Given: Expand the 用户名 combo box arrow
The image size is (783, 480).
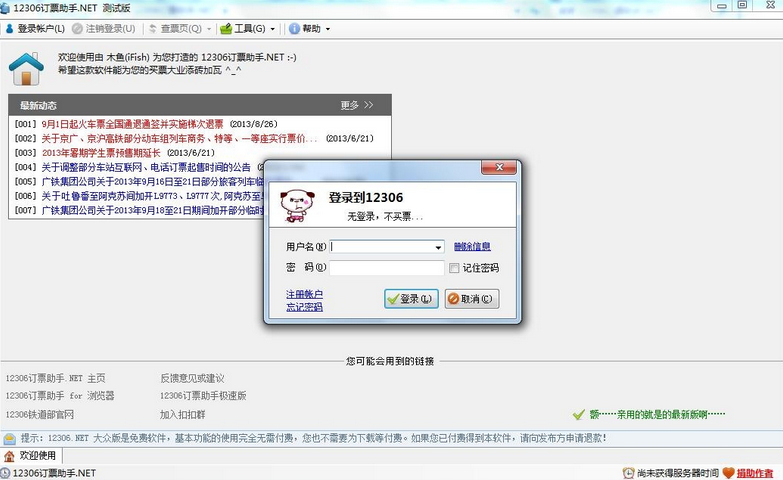Looking at the screenshot, I should click(438, 247).
